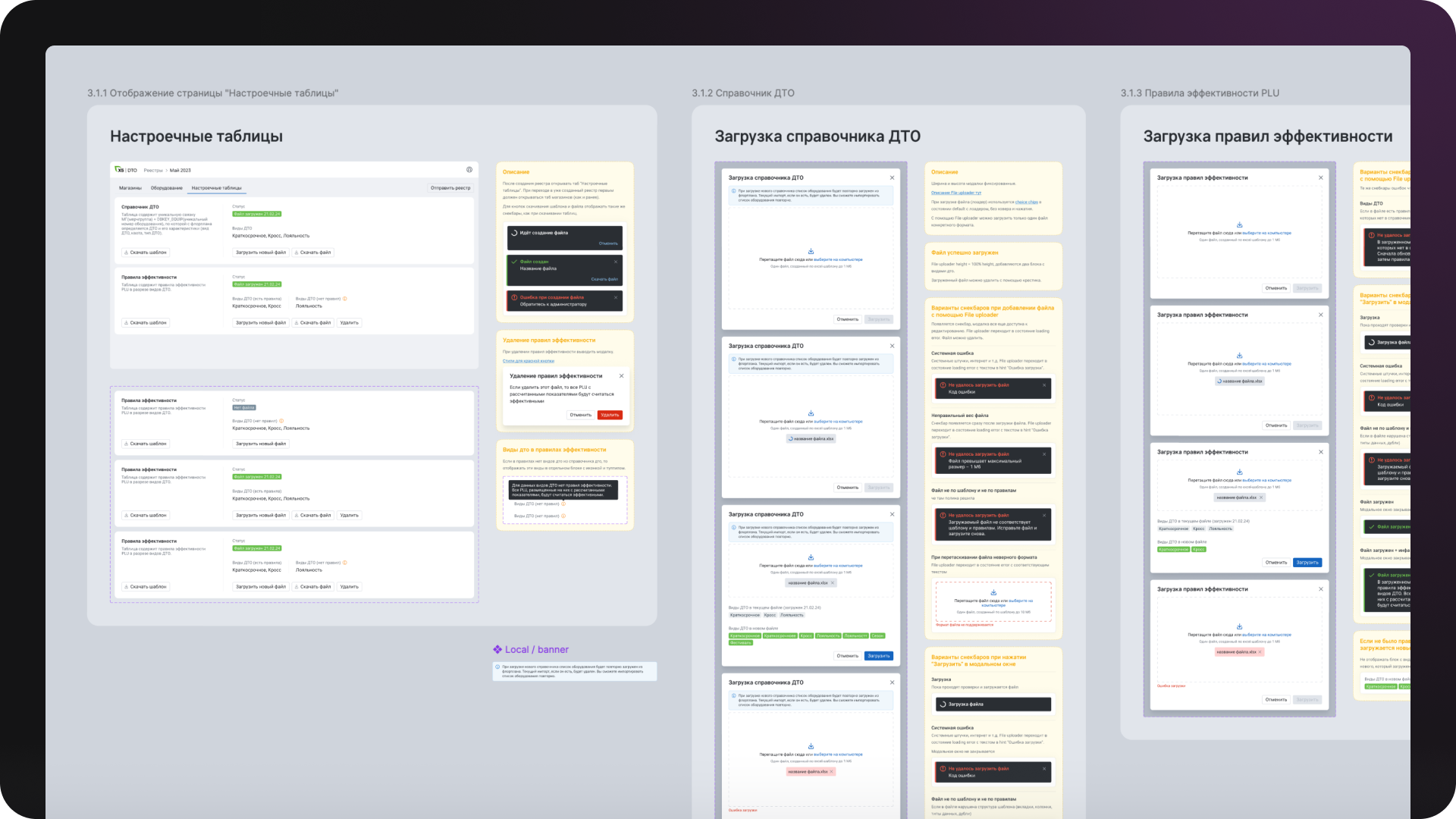Remove red error file chip in ДТО modal
Image resolution: width=1456 pixels, height=819 pixels.
coord(831,772)
